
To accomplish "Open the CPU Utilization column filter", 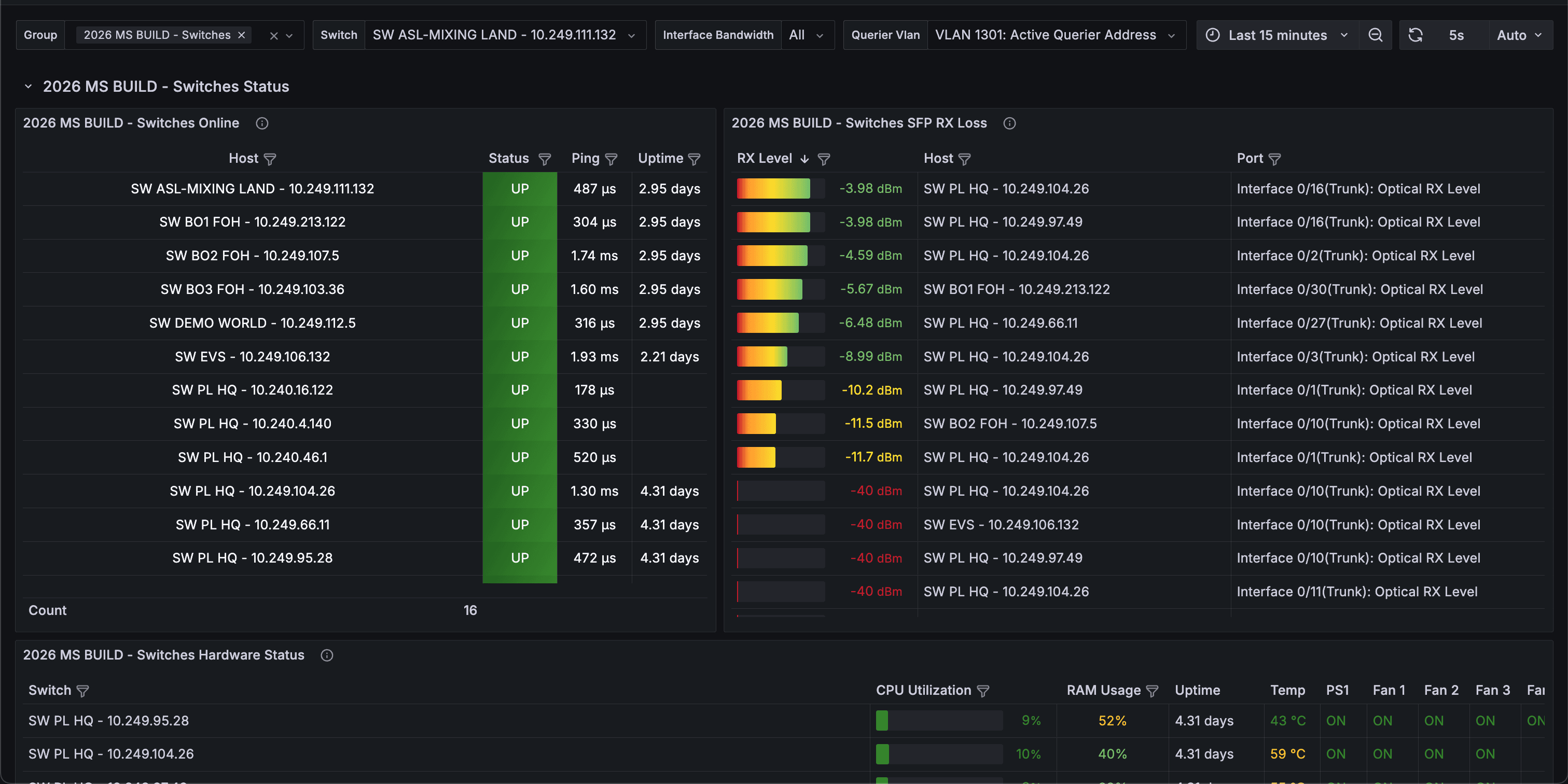I will (983, 691).
